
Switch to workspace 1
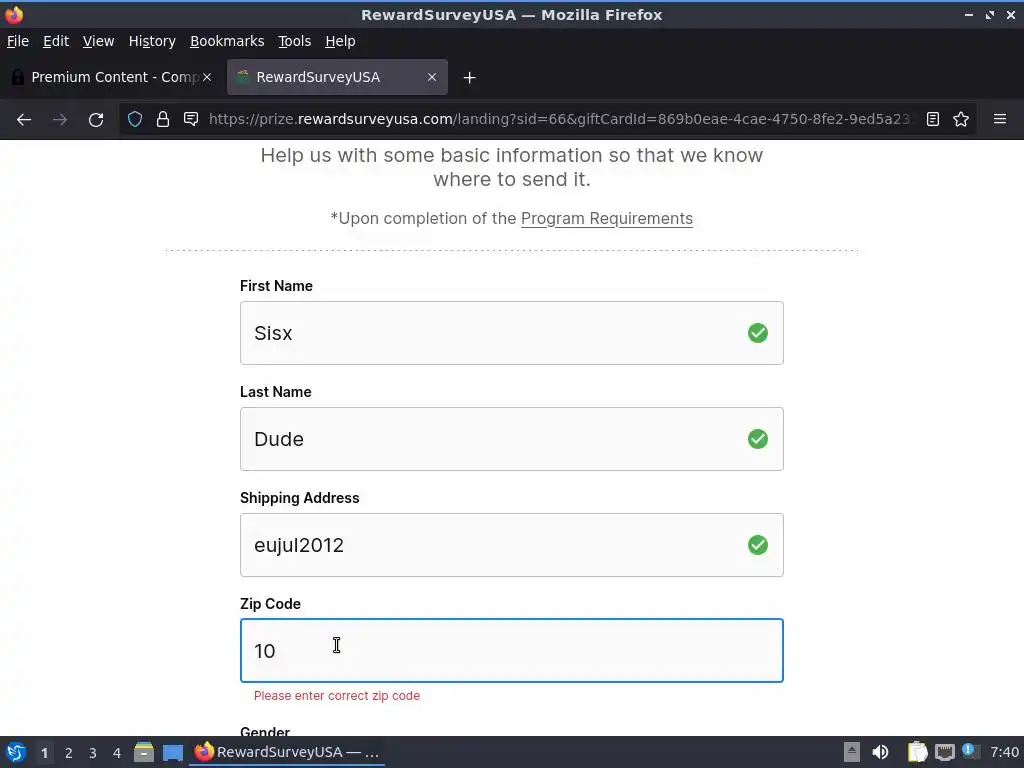44,753
